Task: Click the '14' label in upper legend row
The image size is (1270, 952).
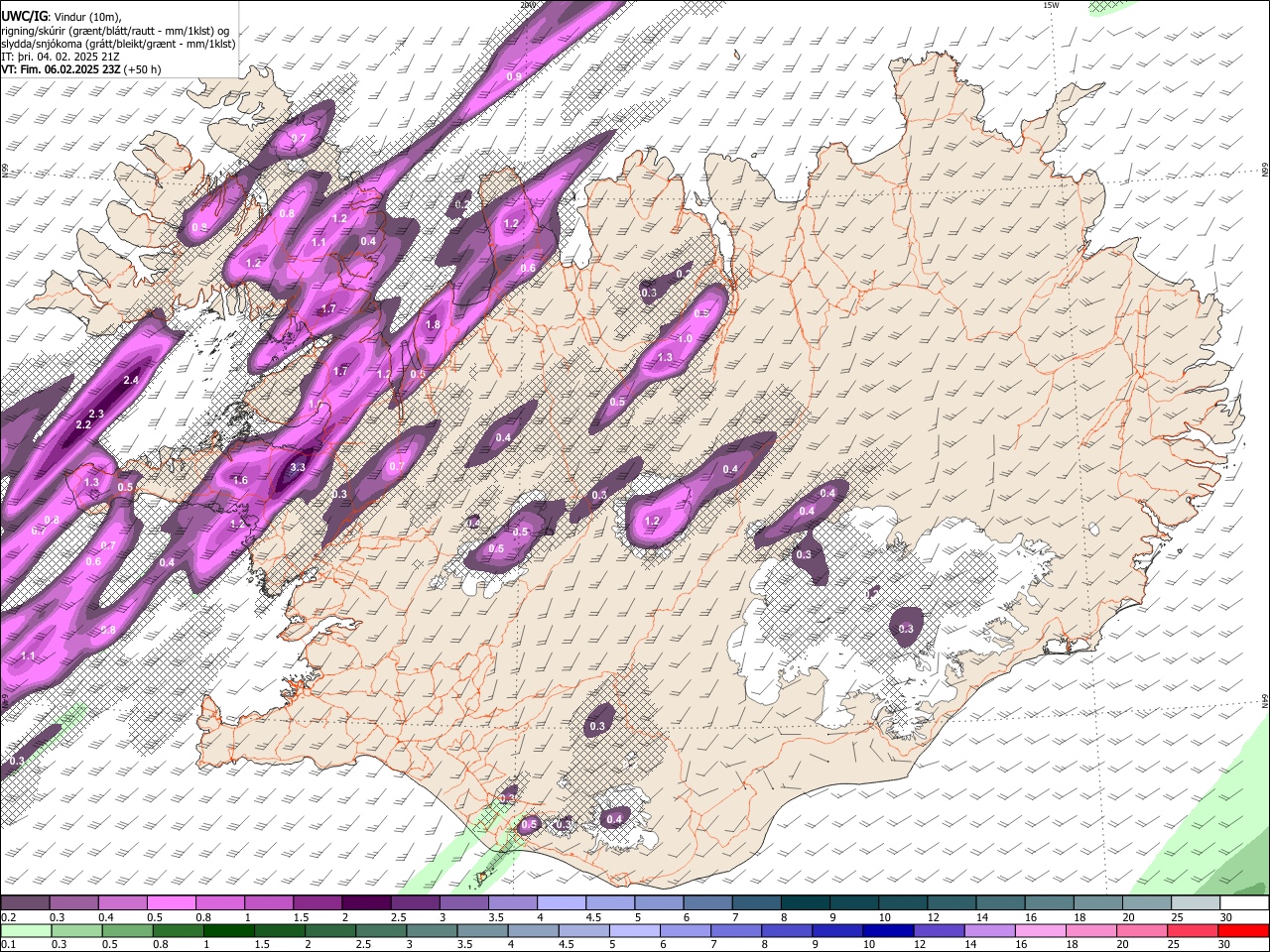Action: click(x=982, y=917)
